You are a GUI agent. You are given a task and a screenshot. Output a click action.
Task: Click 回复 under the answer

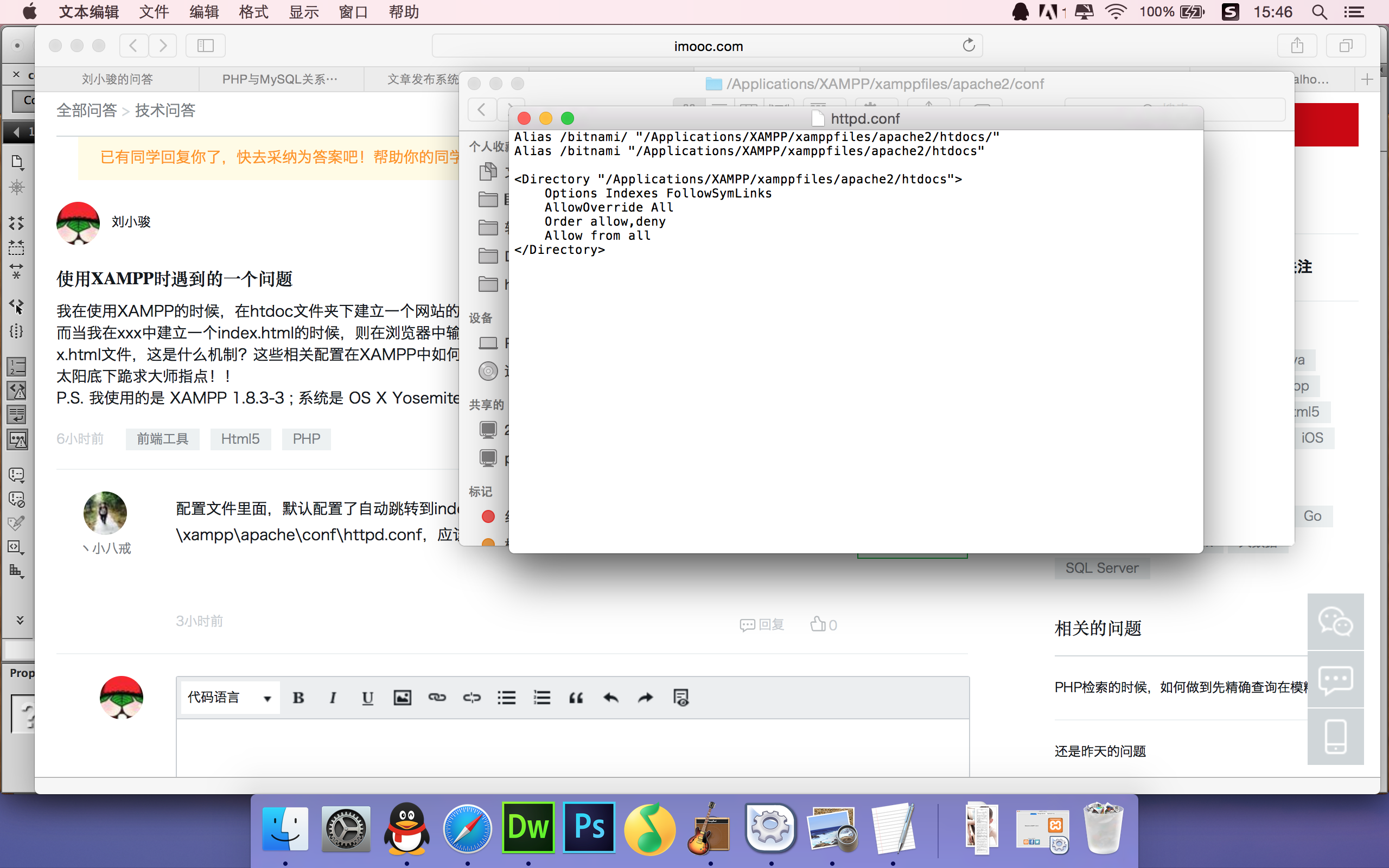point(762,624)
